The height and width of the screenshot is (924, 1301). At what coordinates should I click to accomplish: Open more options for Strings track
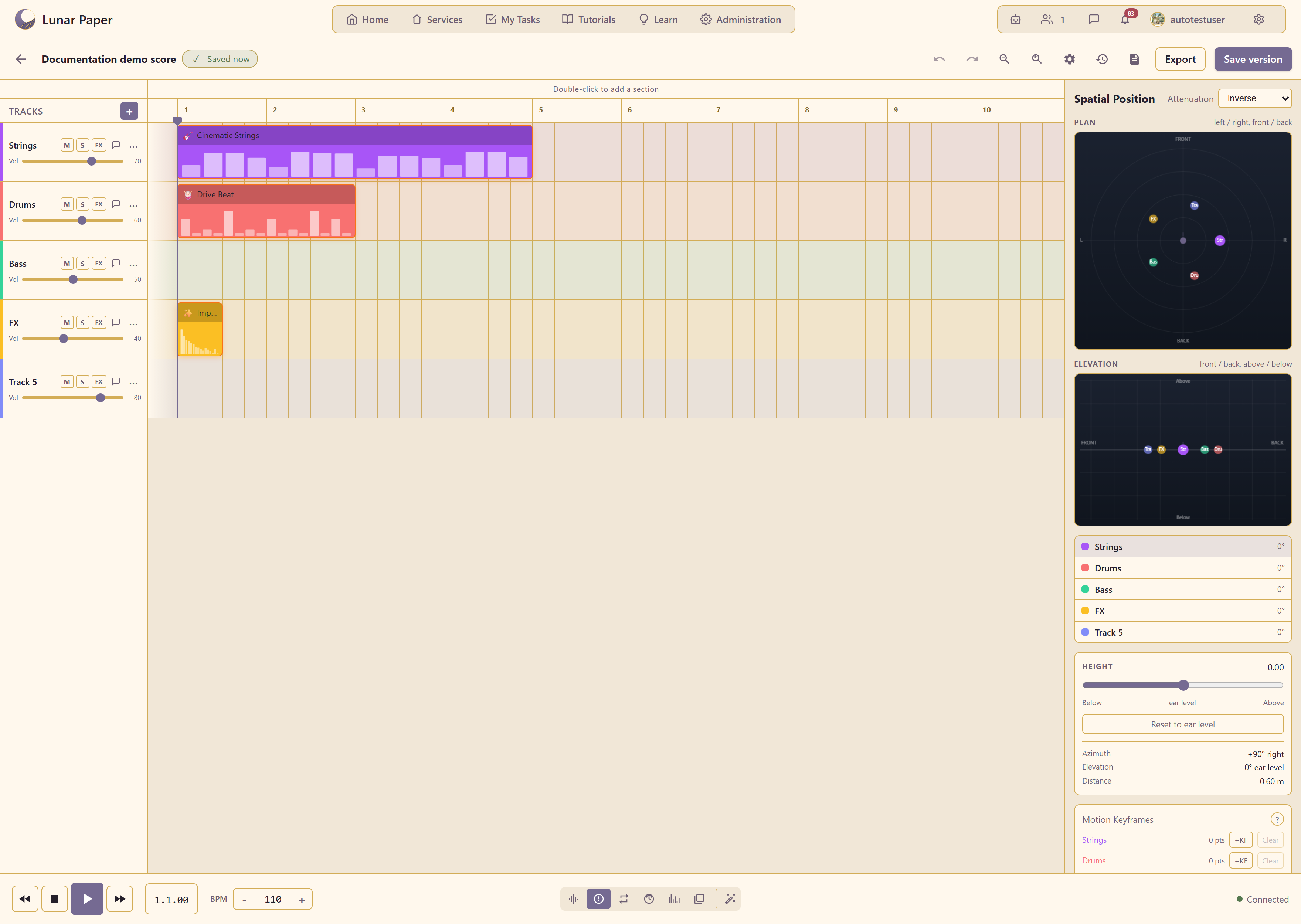coord(134,146)
